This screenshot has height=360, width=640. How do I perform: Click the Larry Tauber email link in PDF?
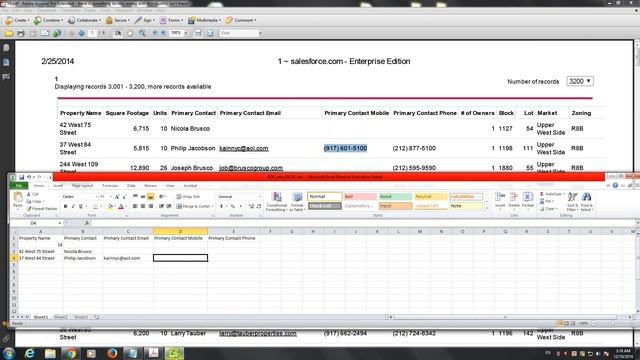258,333
